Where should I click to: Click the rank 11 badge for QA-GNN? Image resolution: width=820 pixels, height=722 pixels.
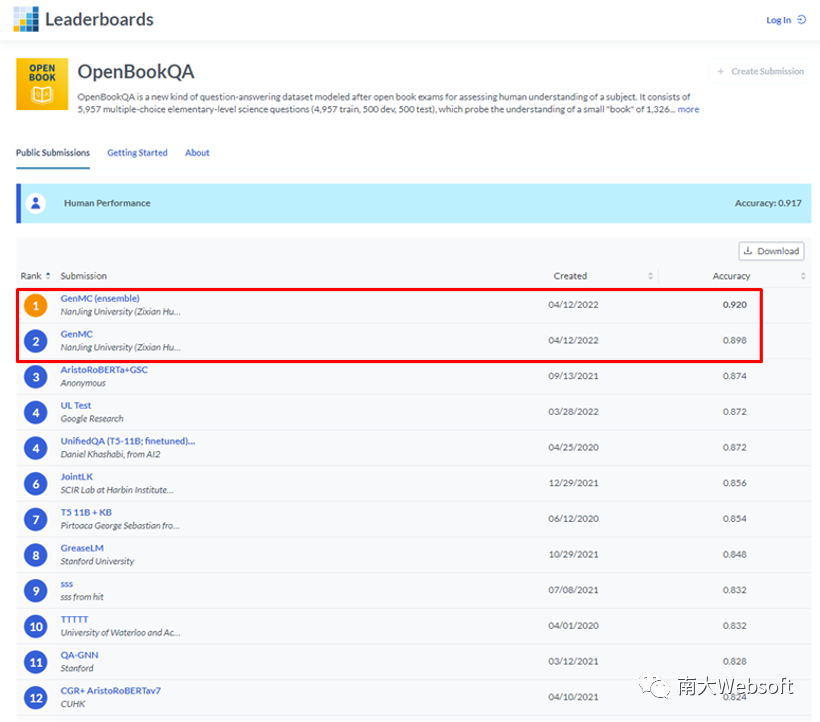click(x=36, y=662)
